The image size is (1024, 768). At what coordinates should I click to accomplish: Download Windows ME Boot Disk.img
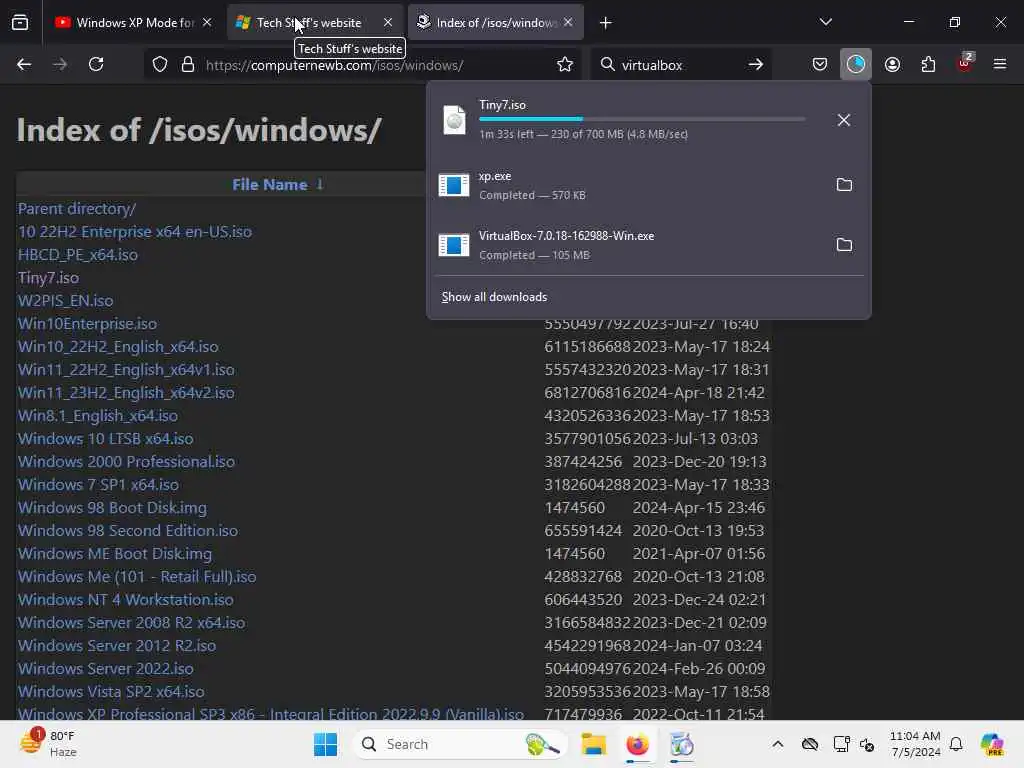[x=114, y=554]
